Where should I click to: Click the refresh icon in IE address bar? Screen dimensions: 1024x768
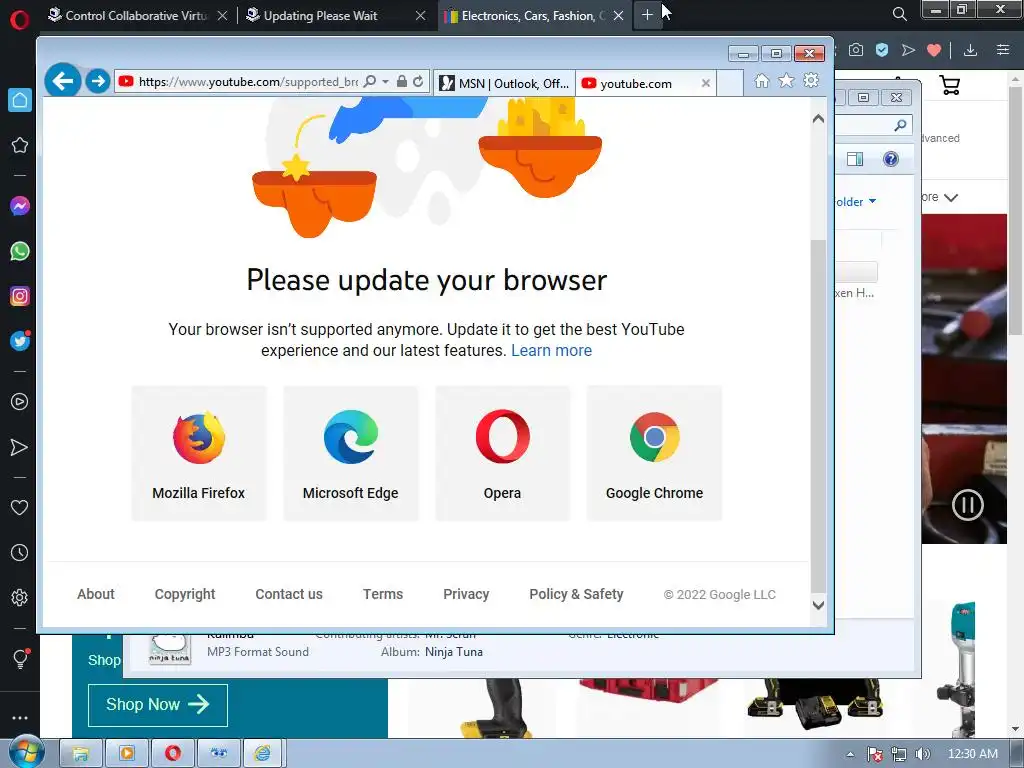point(418,82)
